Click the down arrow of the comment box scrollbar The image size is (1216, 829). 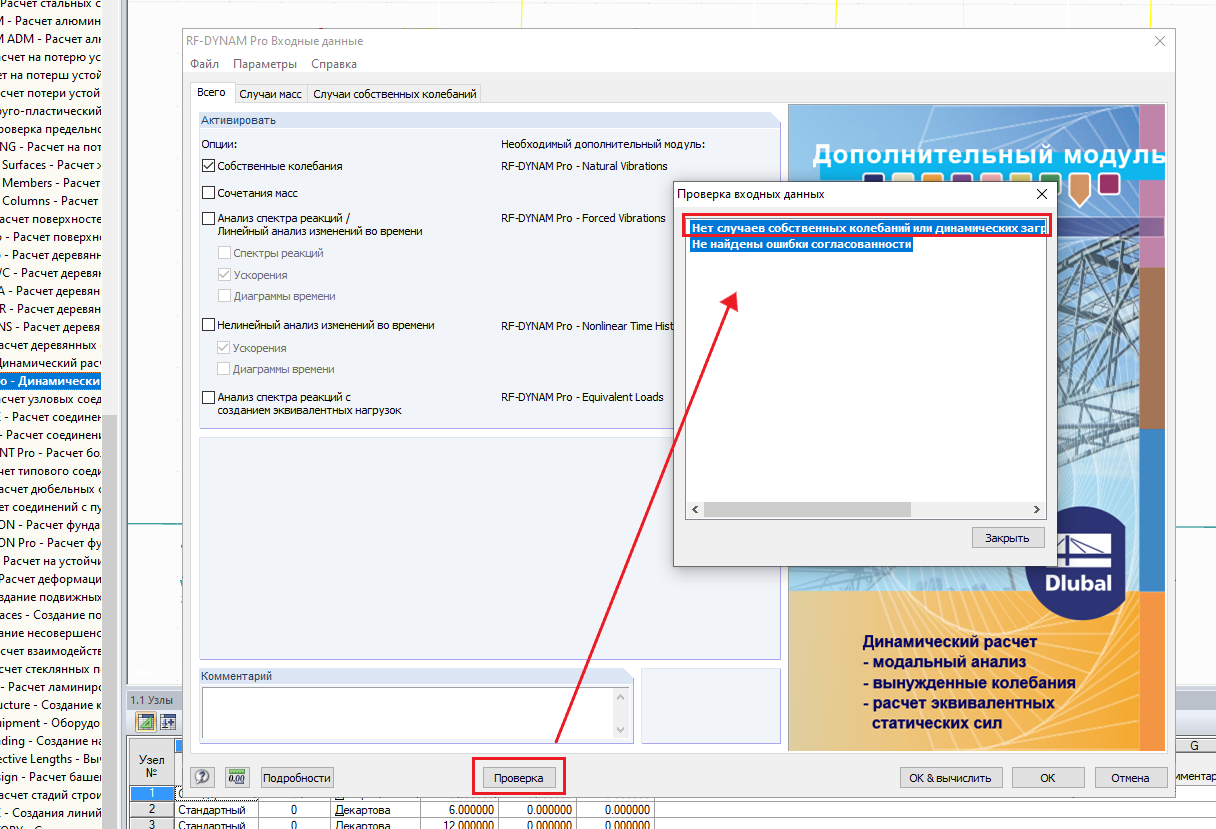click(x=620, y=731)
